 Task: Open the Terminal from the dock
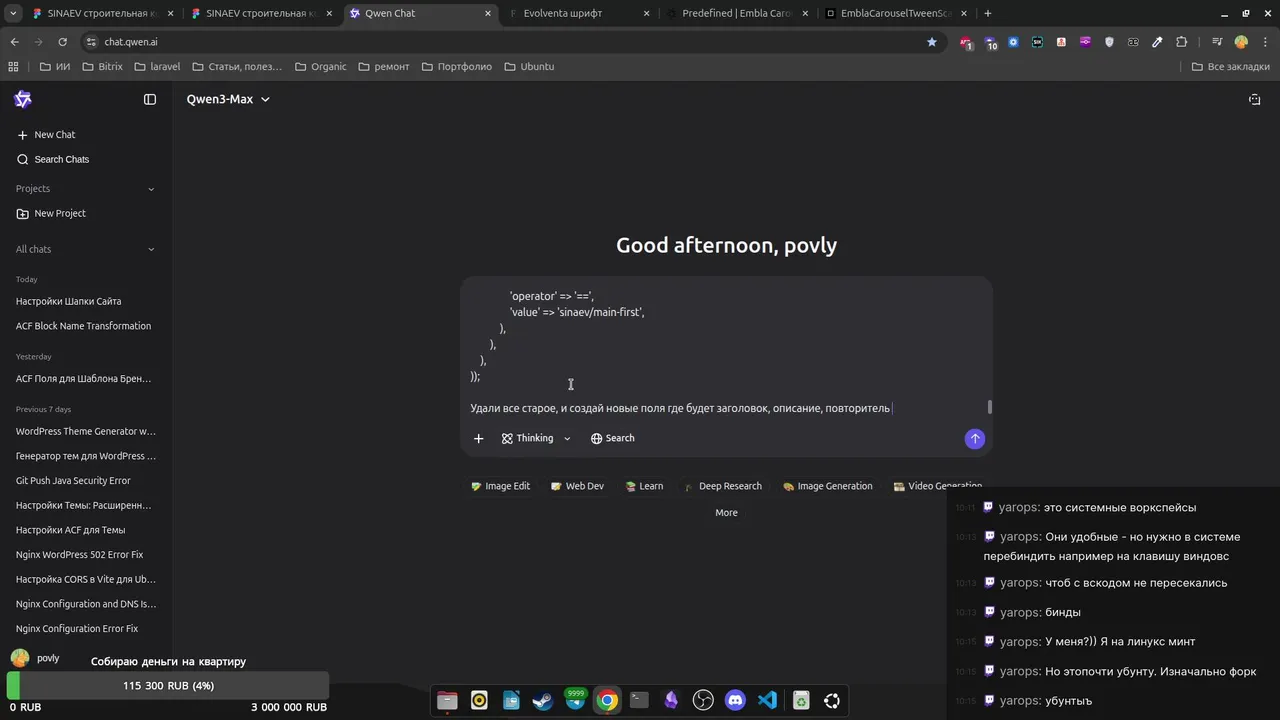pos(639,701)
